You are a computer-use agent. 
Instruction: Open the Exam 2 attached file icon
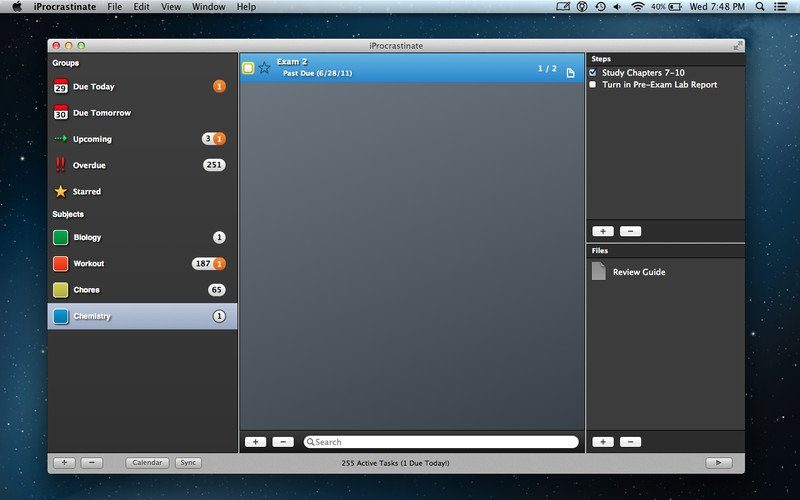(x=570, y=73)
